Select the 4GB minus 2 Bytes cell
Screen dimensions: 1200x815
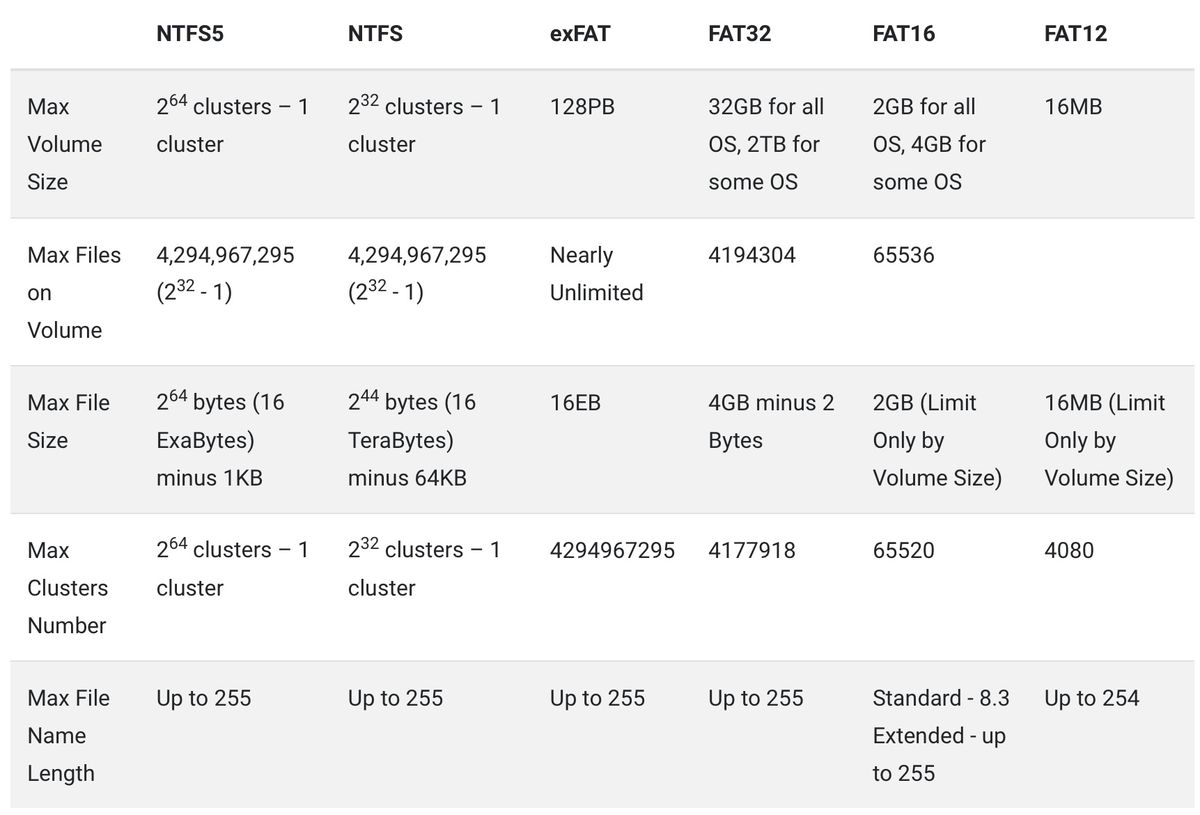771,421
